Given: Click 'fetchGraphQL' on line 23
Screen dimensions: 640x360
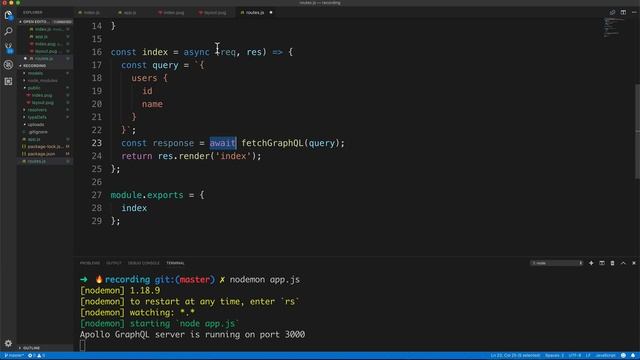Looking at the screenshot, I should coord(272,143).
